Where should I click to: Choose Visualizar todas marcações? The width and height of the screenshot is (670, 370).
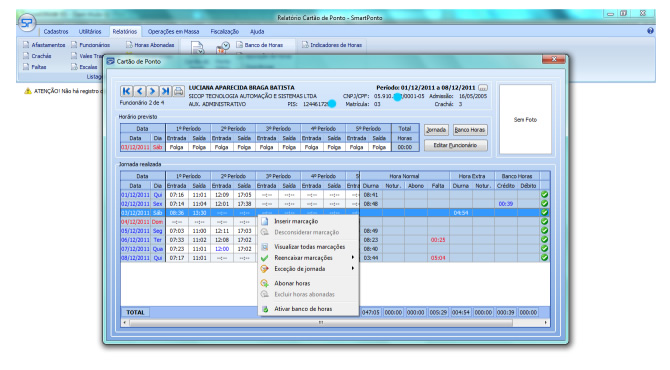pyautogui.click(x=309, y=247)
